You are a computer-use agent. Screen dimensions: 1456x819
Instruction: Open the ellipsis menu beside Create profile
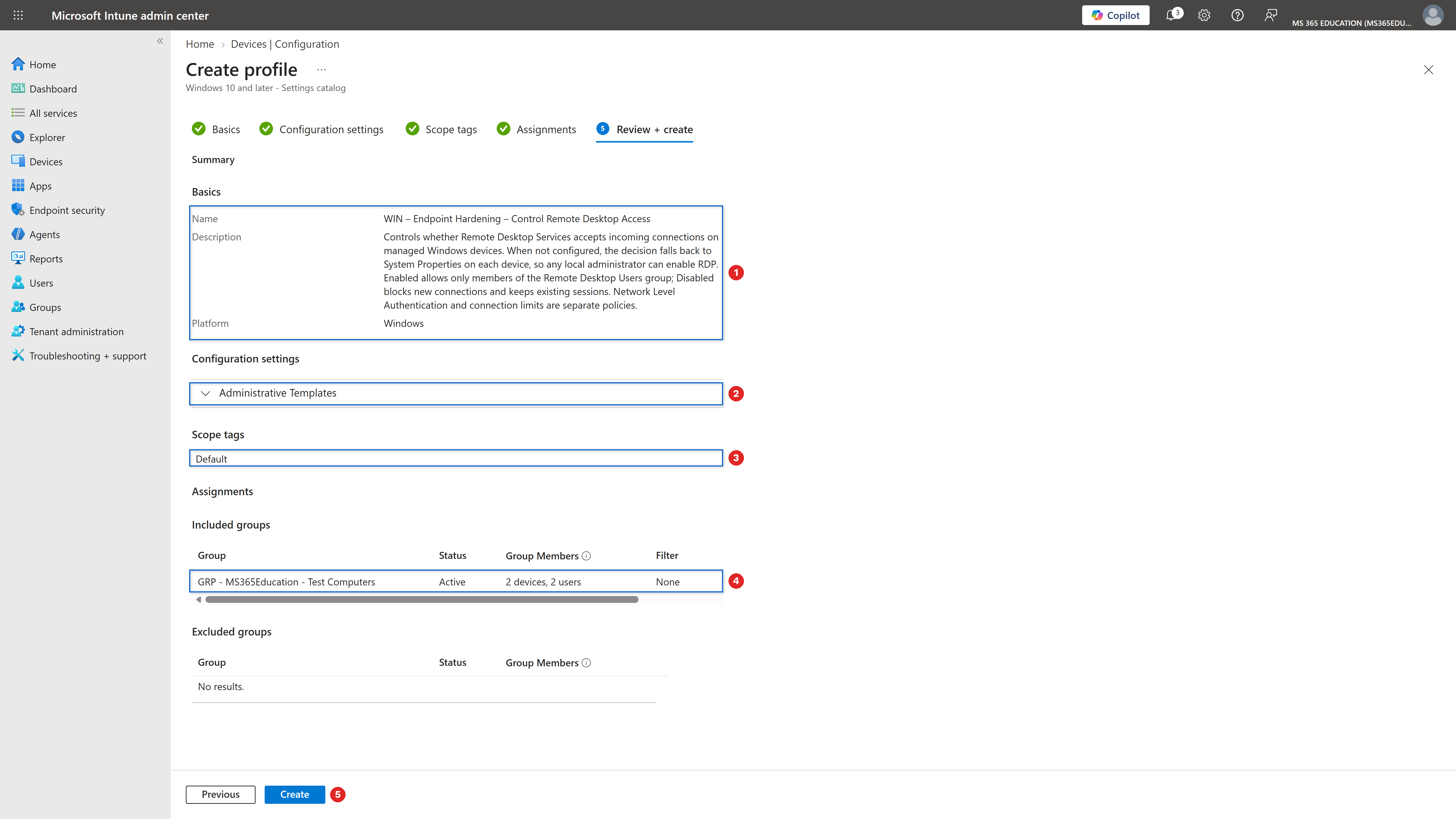tap(321, 70)
